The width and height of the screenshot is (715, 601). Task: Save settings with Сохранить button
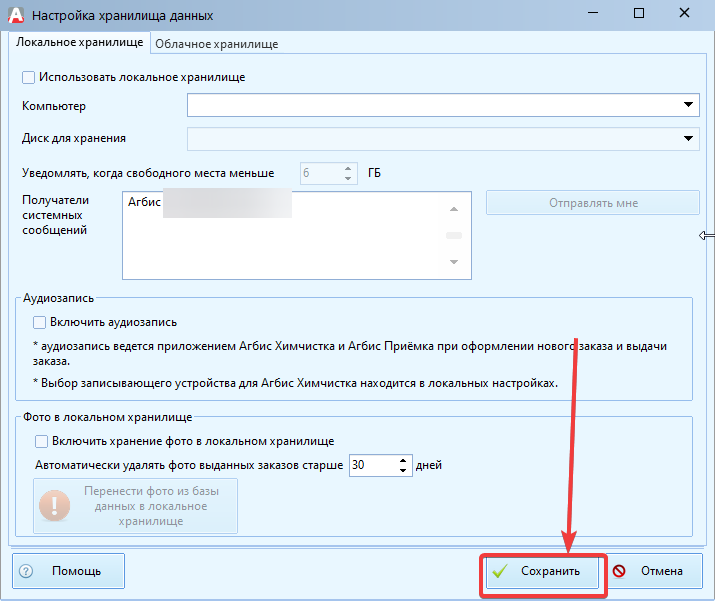coord(542,571)
